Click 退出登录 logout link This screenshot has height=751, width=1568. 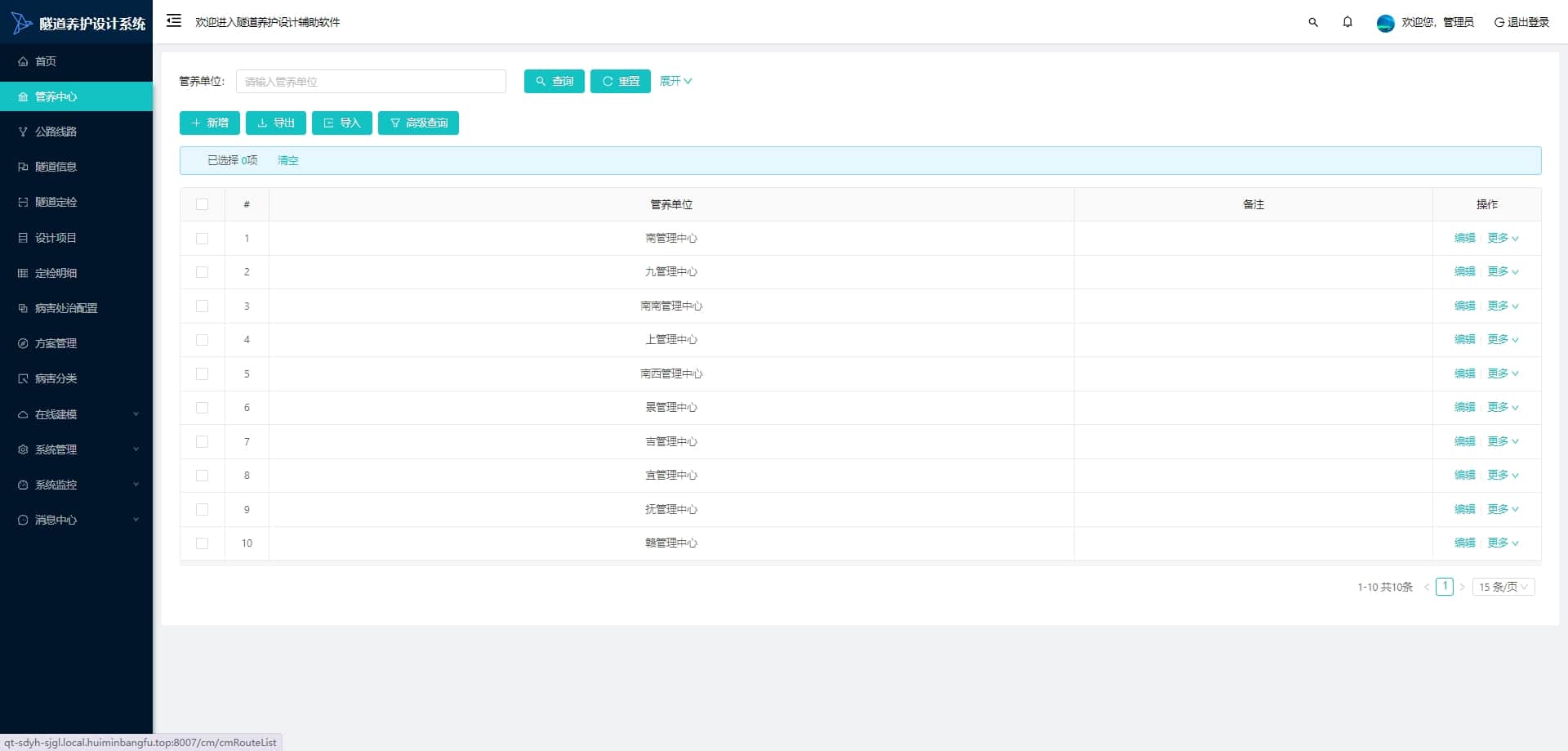pos(1521,22)
